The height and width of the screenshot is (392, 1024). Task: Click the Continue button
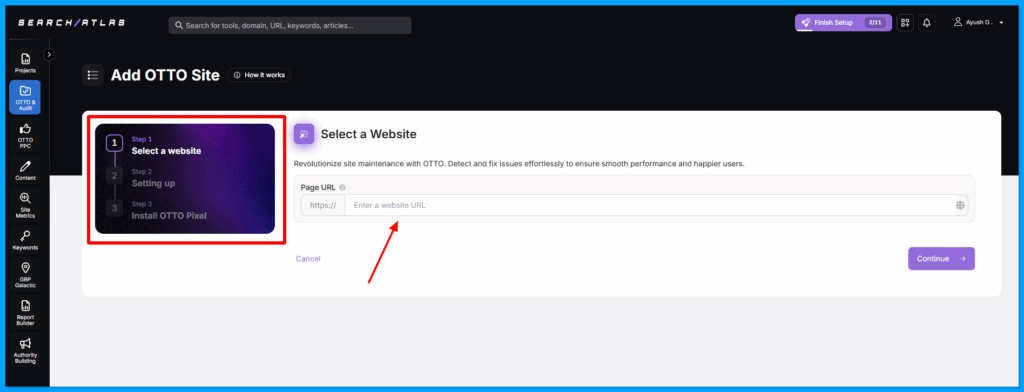[x=941, y=259]
